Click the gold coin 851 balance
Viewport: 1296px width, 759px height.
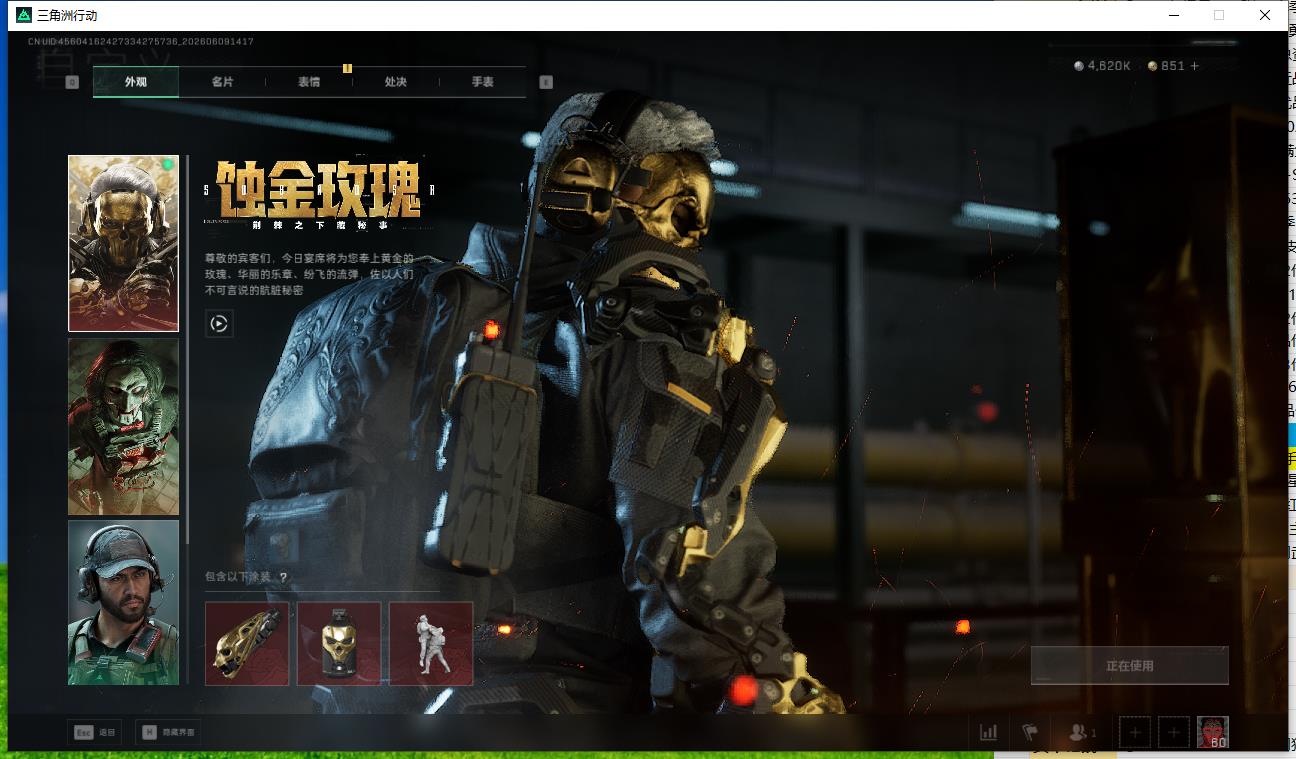1166,66
